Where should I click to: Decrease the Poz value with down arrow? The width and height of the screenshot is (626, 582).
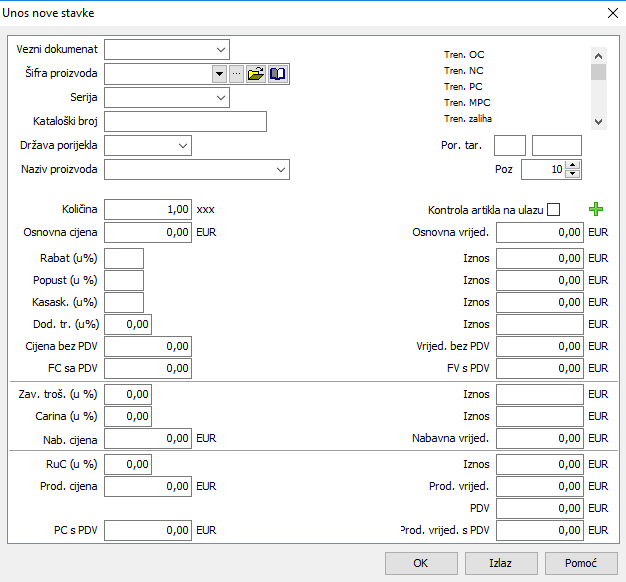coord(573,174)
